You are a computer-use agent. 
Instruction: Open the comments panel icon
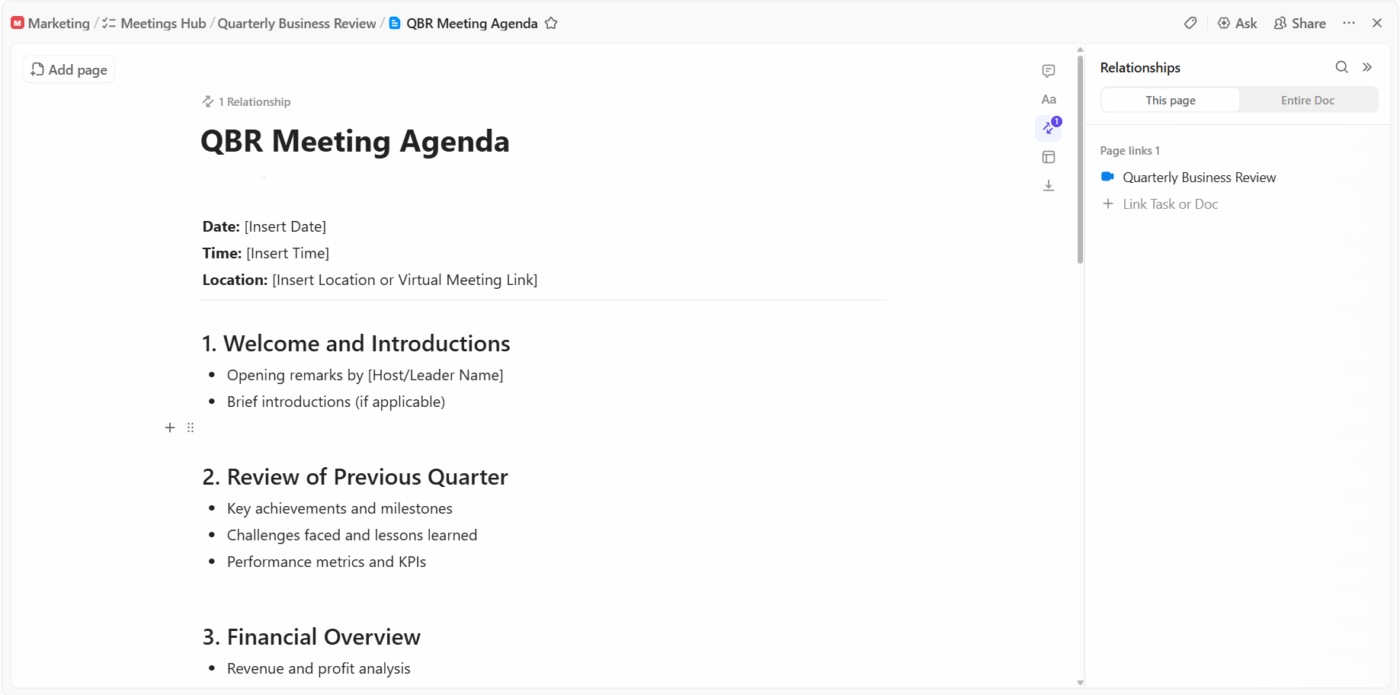[1048, 70]
